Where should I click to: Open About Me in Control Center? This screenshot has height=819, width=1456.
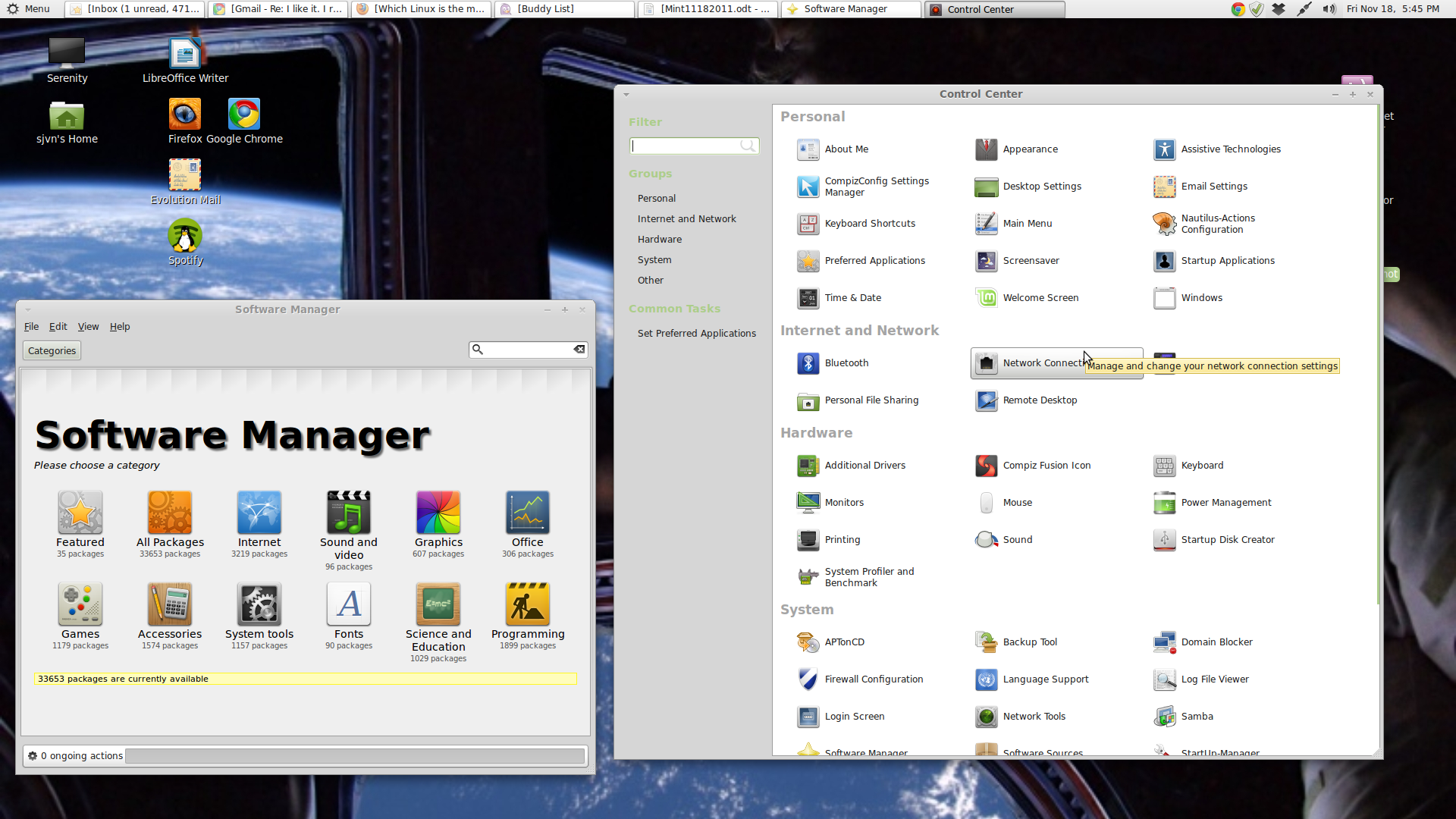click(x=833, y=149)
